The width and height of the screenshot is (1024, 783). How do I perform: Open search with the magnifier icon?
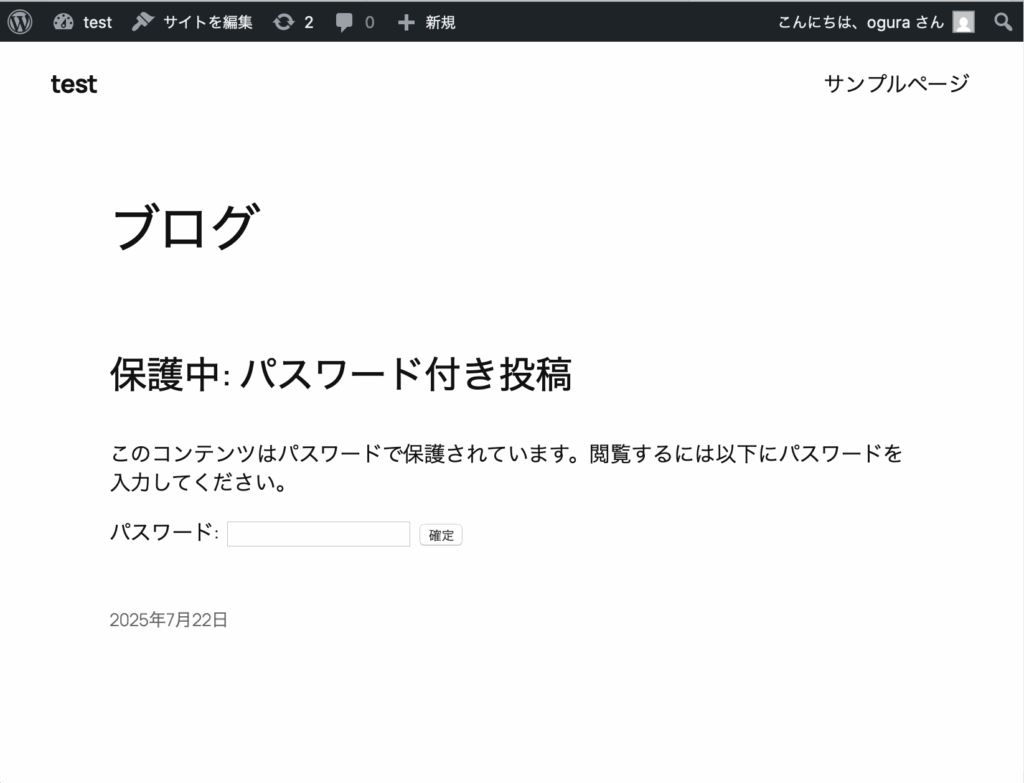1003,22
